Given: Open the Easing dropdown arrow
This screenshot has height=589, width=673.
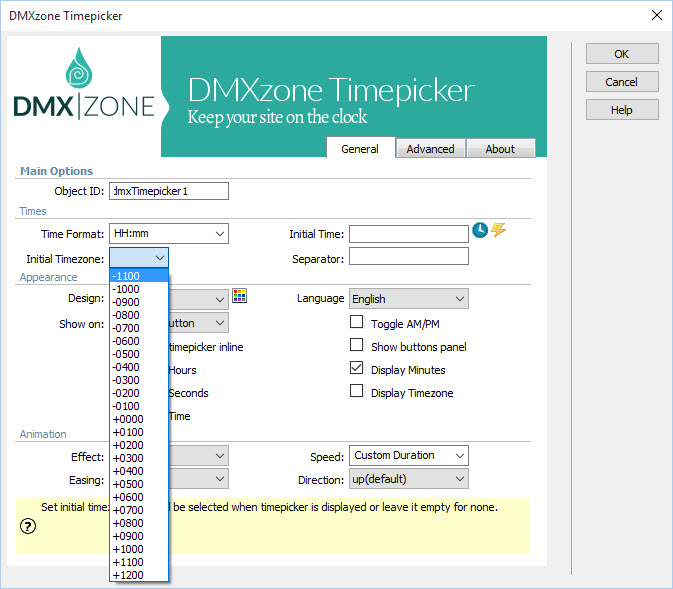Looking at the screenshot, I should tap(220, 479).
